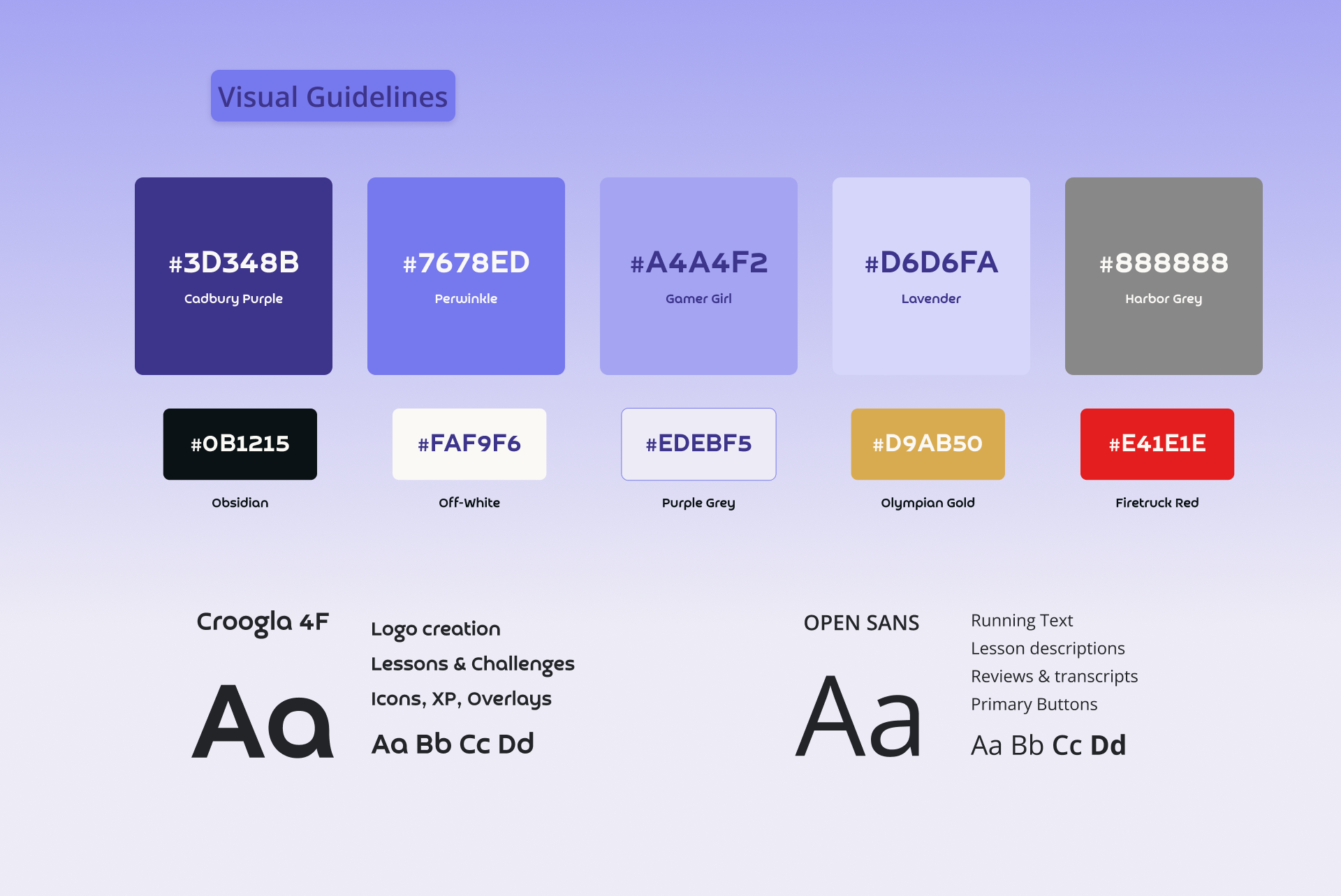Choose the Olympian Gold #D9AB50 chip
Viewport: 1341px width, 896px height.
point(928,444)
